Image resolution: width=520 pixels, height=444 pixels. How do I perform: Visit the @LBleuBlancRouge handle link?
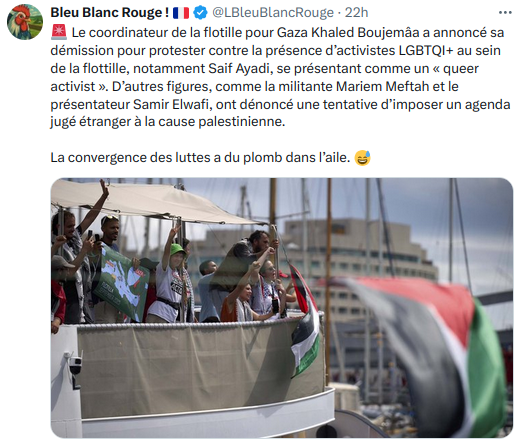(x=273, y=13)
